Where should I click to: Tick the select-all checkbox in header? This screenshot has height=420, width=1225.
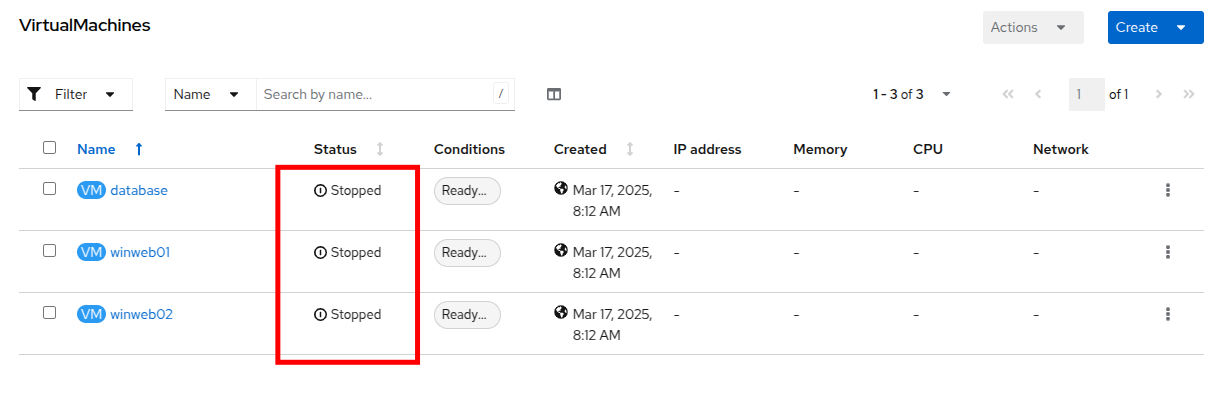49,148
